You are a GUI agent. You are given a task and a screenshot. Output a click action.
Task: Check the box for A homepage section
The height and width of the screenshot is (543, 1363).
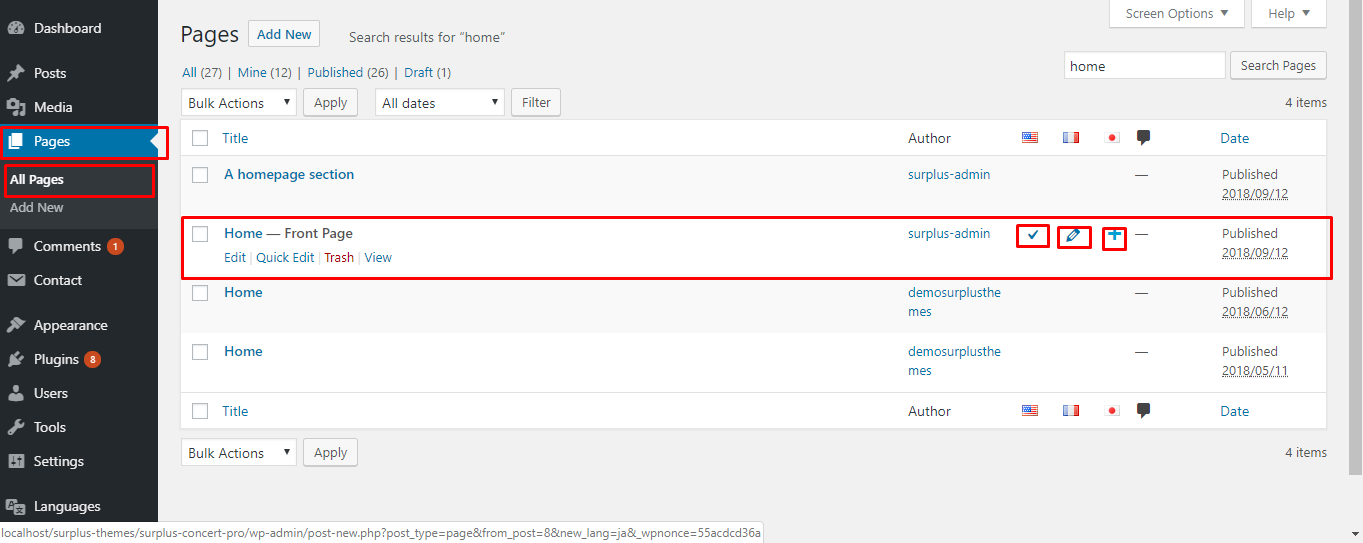[x=200, y=175]
